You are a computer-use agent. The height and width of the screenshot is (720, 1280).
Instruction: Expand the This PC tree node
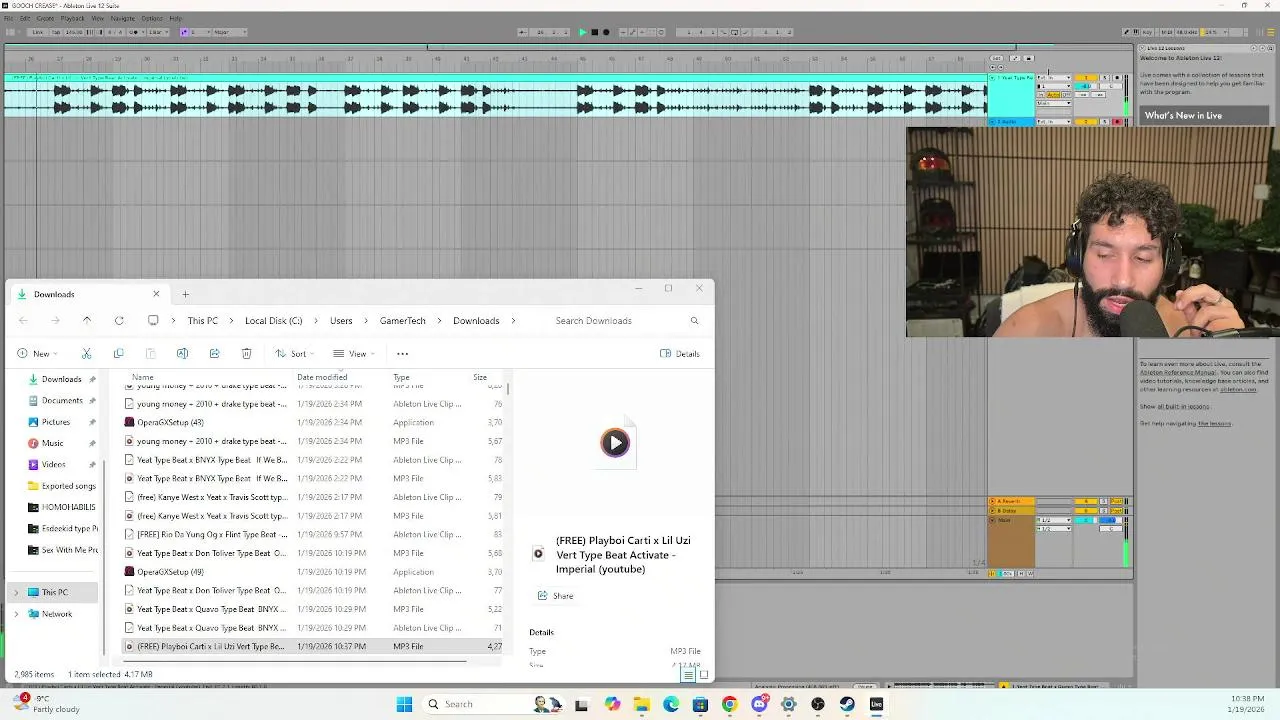click(15, 592)
